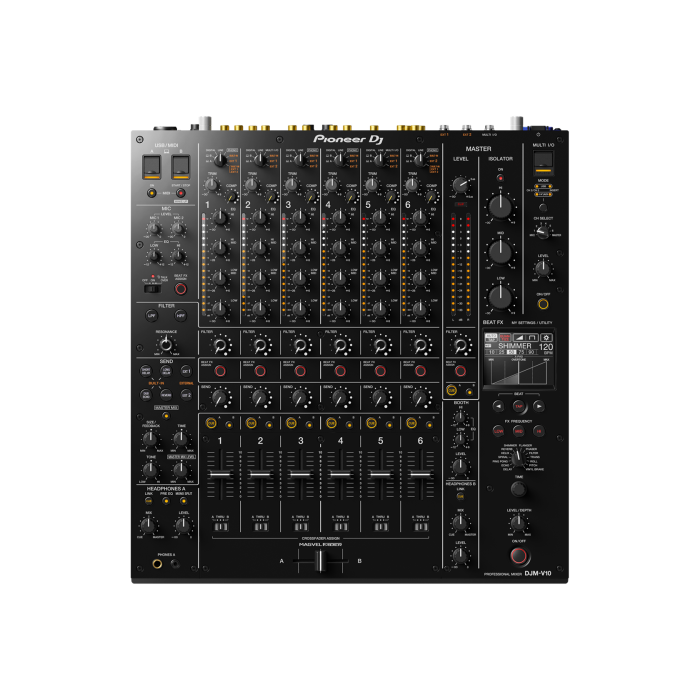This screenshot has height=700, width=700.
Task: Enable channel 4 CUE A button
Action: [x=331, y=423]
